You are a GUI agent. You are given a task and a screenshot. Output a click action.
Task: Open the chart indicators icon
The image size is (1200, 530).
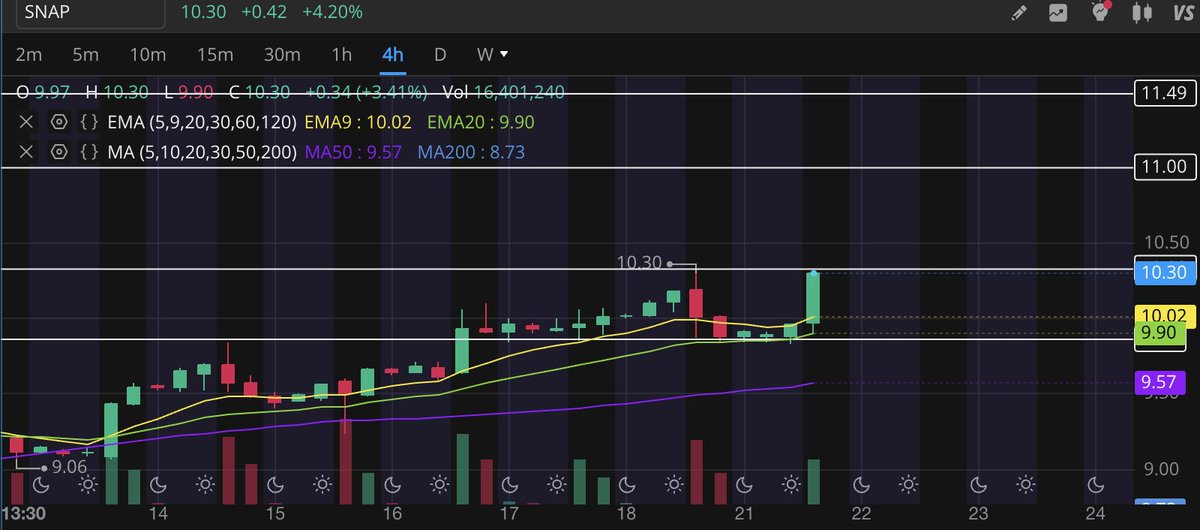[1057, 13]
